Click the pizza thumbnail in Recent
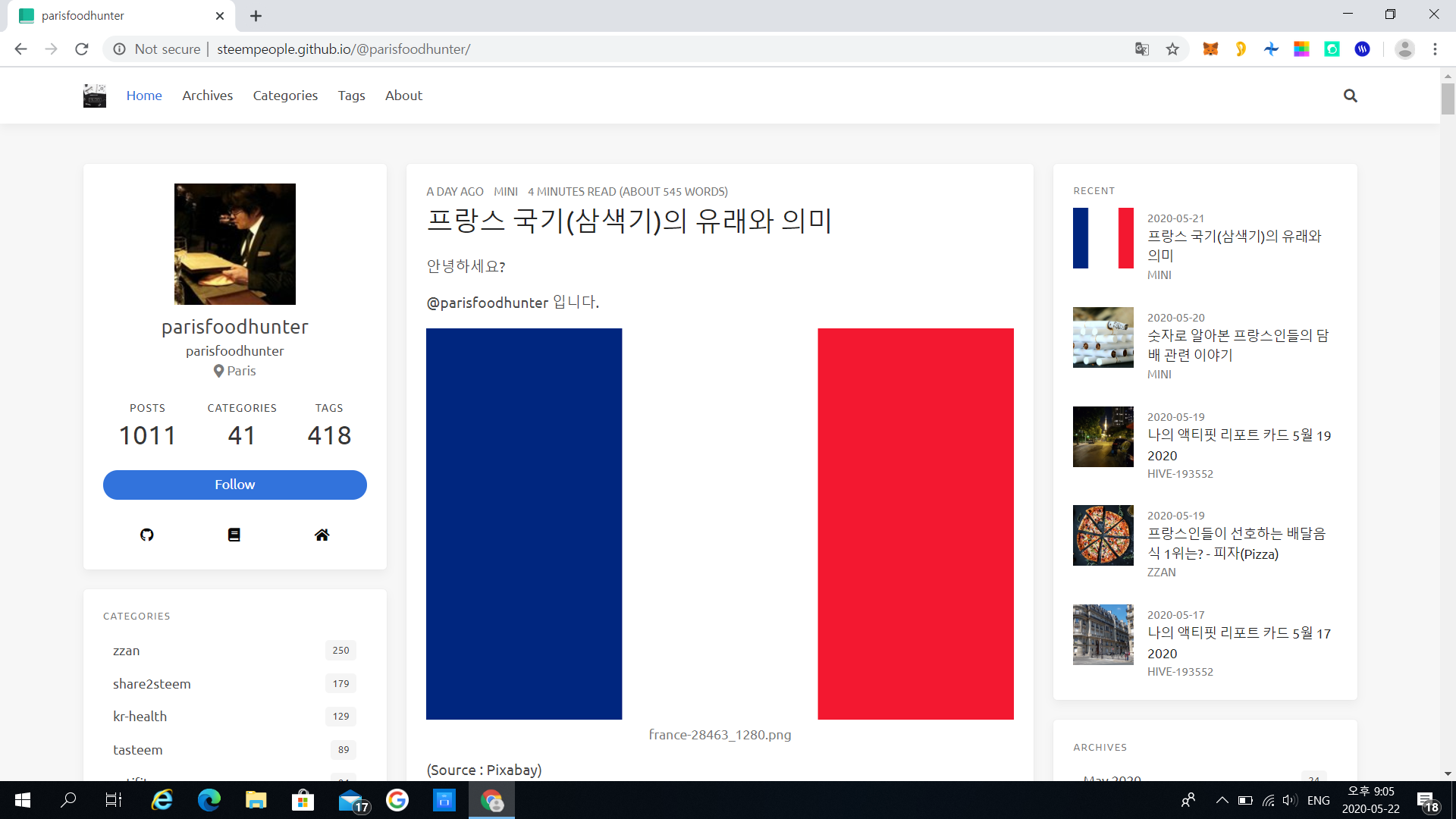This screenshot has height=819, width=1456. coord(1103,535)
